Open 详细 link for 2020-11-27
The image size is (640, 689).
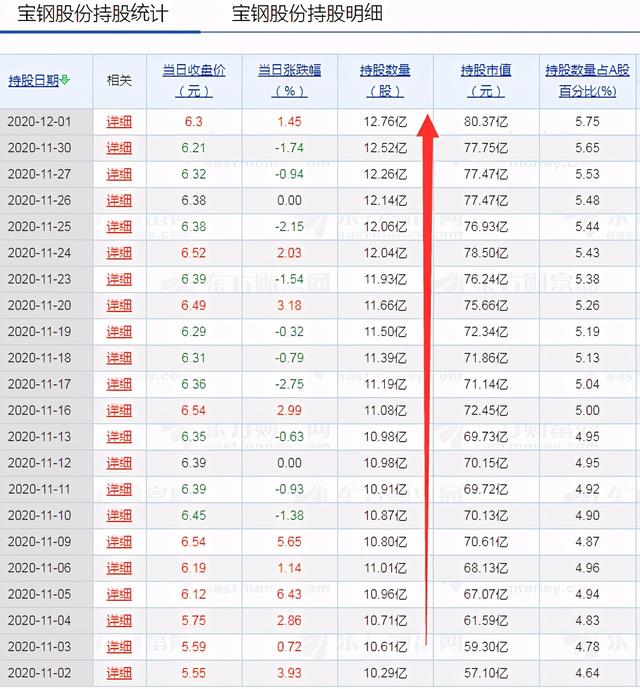(x=119, y=174)
